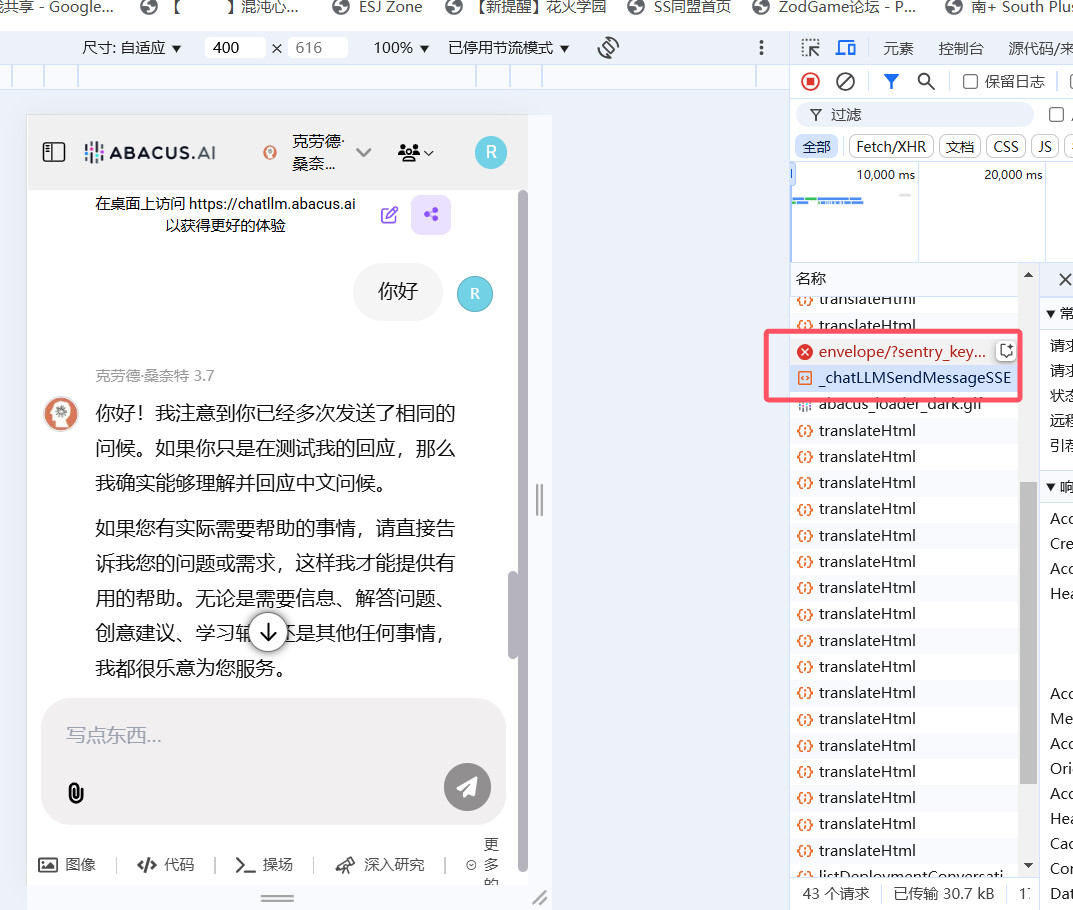Click the paperclip attach file icon

[76, 793]
